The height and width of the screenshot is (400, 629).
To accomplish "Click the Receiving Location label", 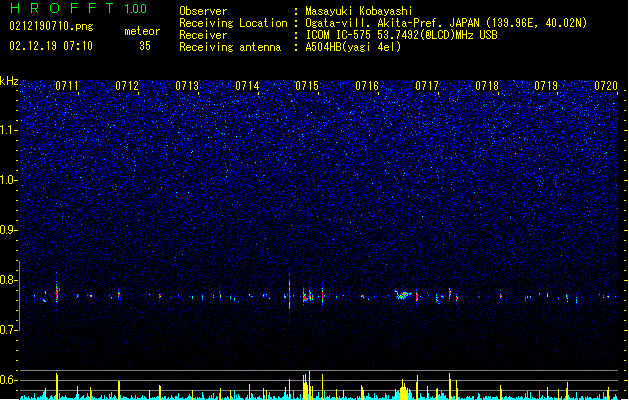I will pyautogui.click(x=233, y=23).
